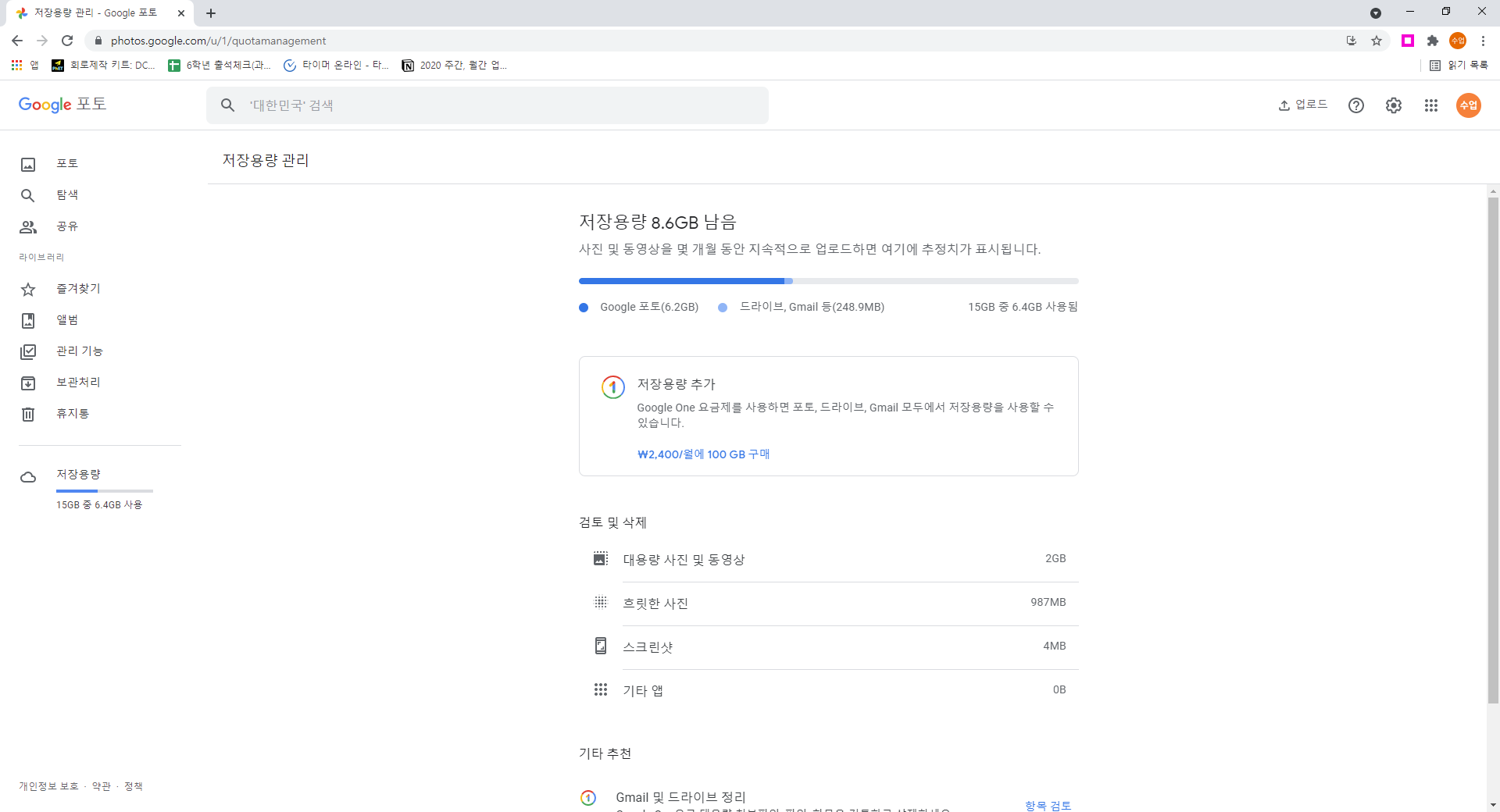Open the 공유 (Sharing) people icon
Viewport: 1500px width, 812px height.
click(28, 226)
